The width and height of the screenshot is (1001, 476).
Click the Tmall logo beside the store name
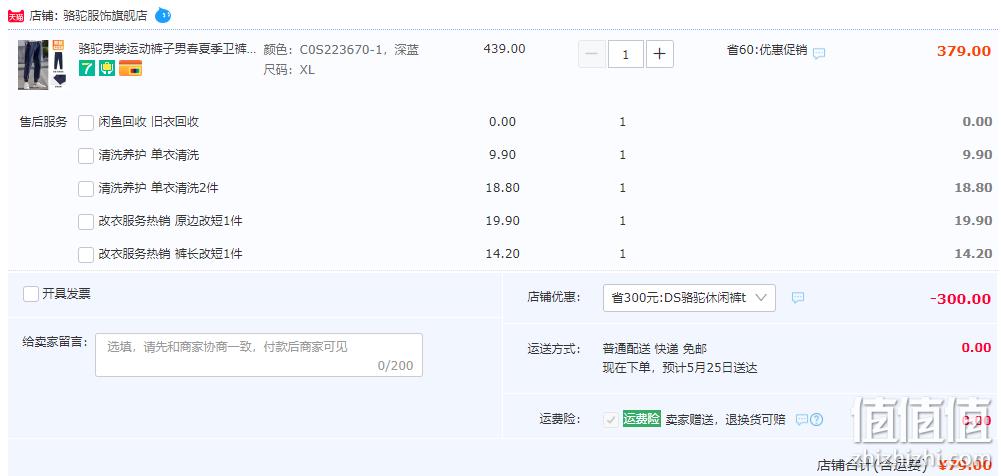pos(16,15)
